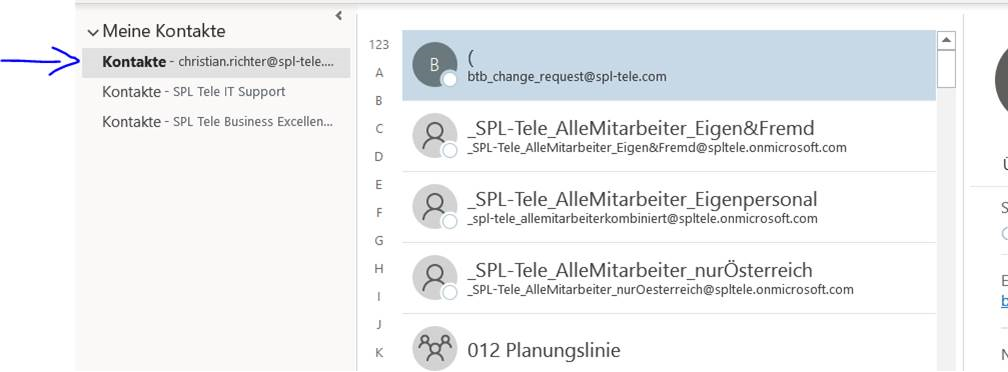This screenshot has height=372, width=1008.
Task: Jump to letter A in index
Action: pos(379,73)
